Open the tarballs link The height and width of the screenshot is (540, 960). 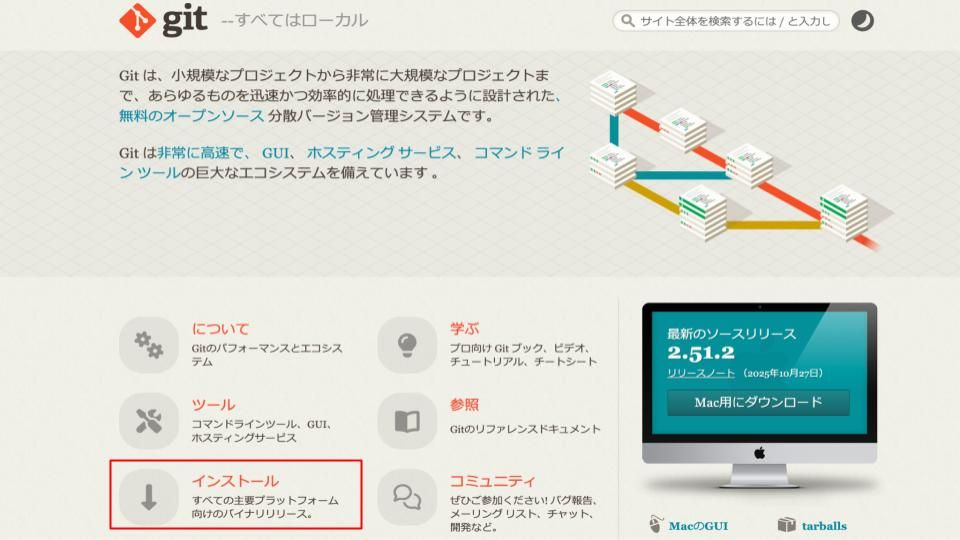(822, 525)
